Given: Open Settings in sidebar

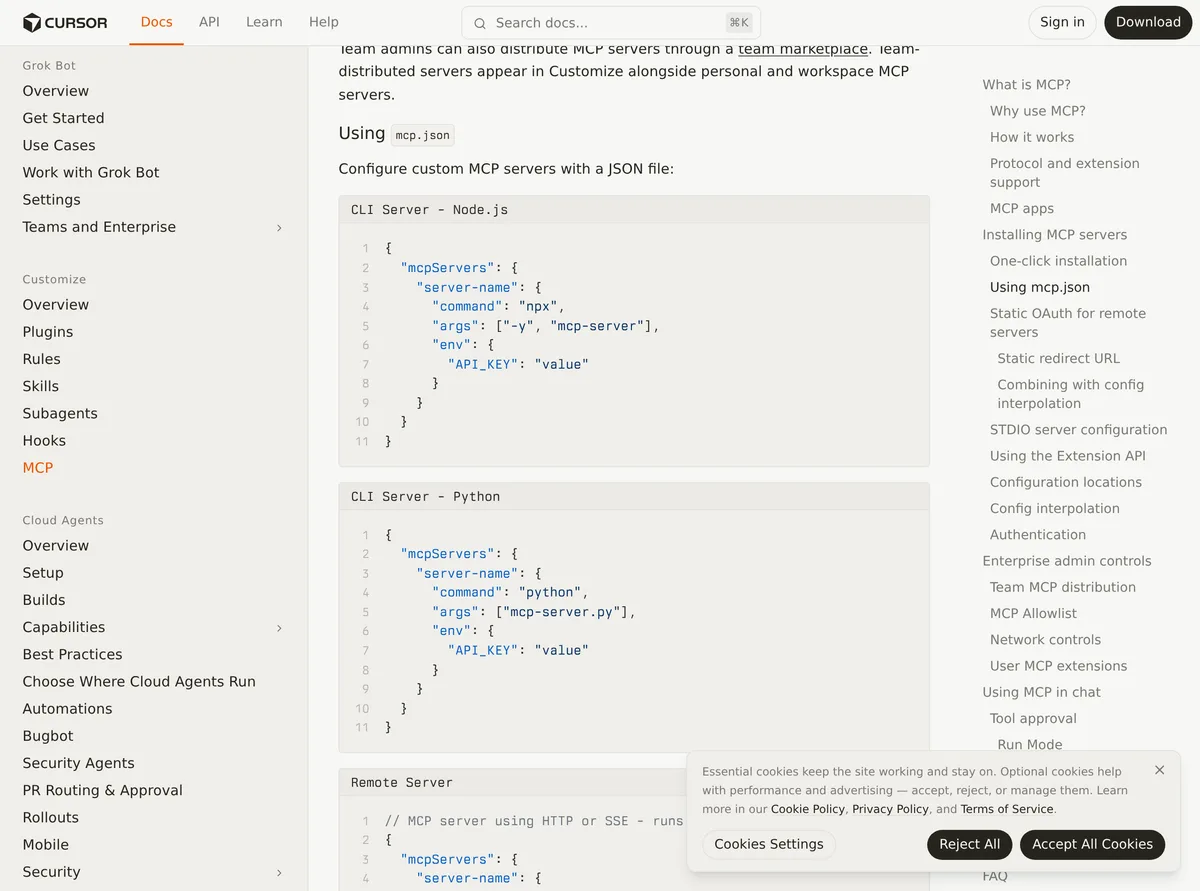Looking at the screenshot, I should pyautogui.click(x=51, y=200).
